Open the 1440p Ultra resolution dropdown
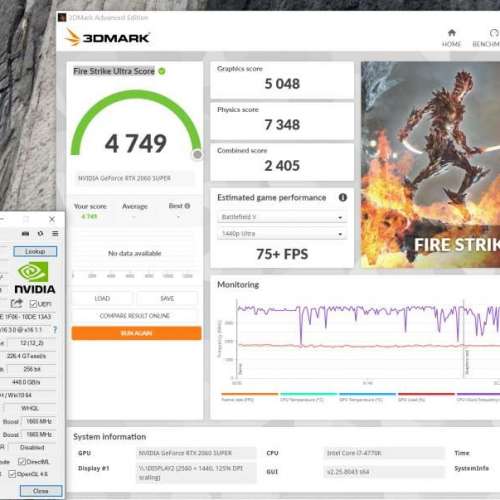This screenshot has height=500, width=500. (x=282, y=234)
